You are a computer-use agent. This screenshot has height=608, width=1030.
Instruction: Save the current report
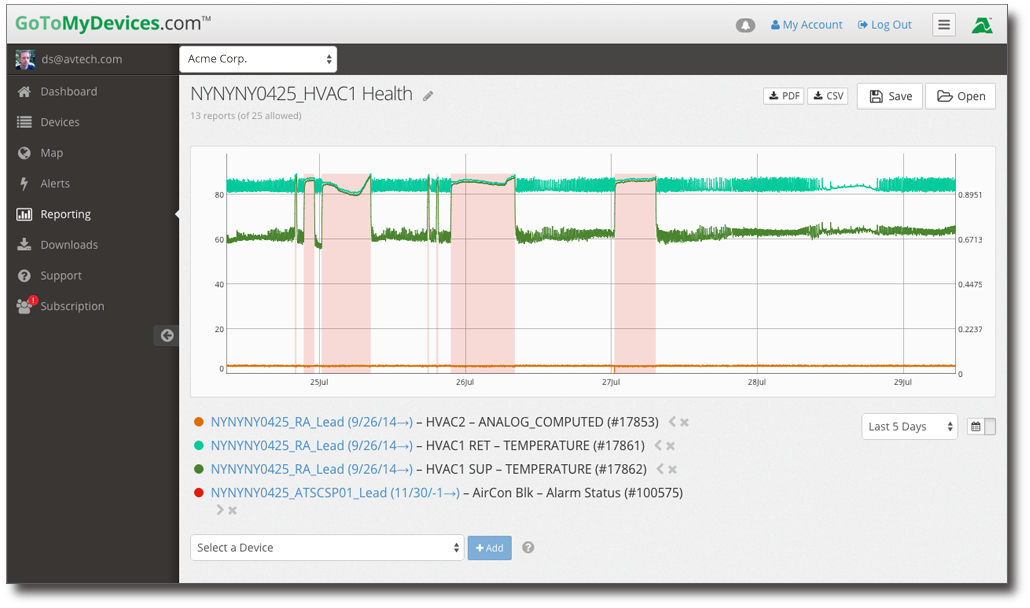(x=889, y=96)
